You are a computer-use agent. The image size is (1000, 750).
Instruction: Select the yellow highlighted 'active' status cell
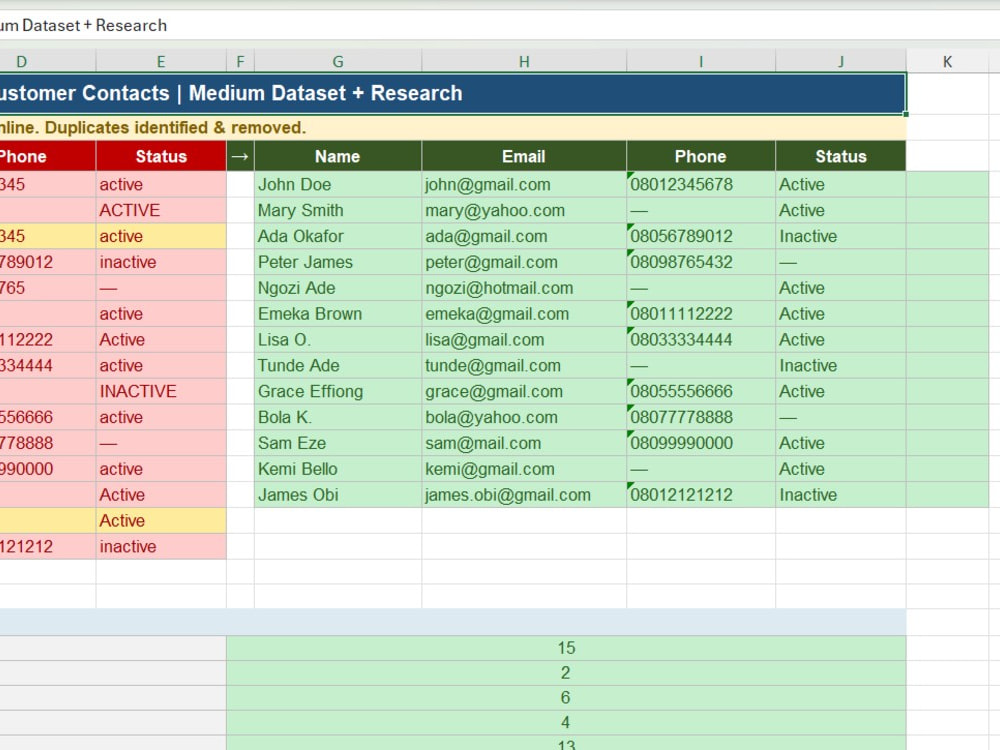point(161,236)
